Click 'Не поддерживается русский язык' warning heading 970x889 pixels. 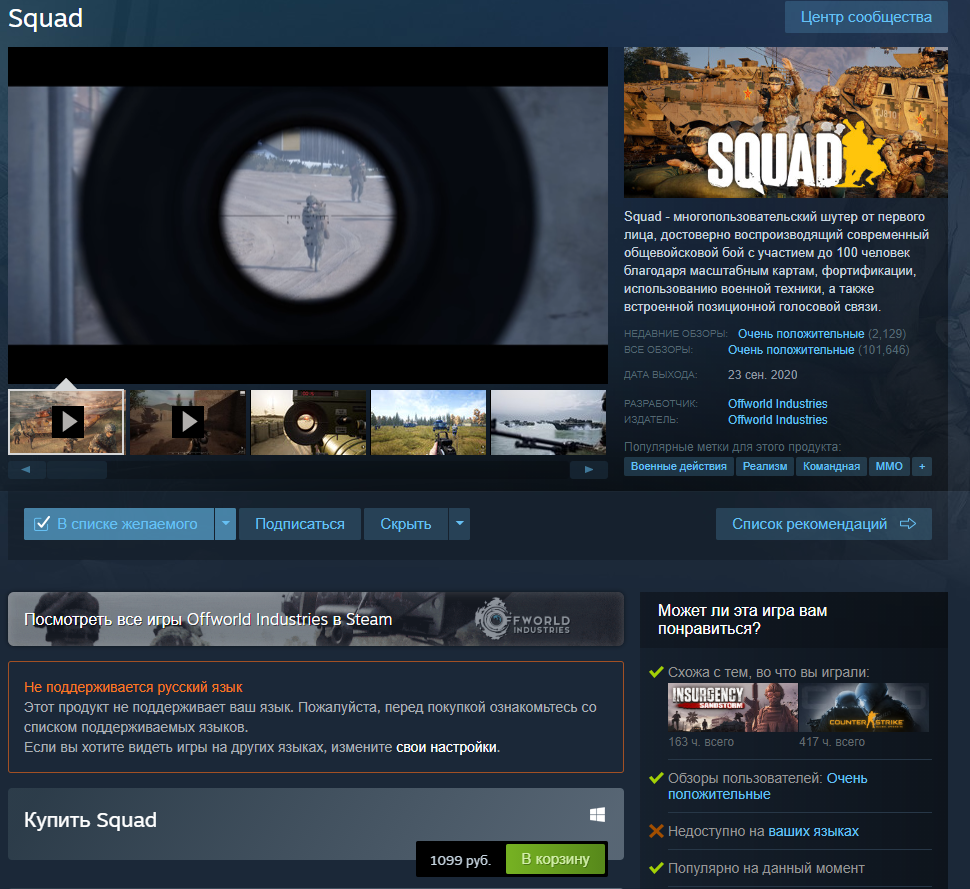coord(133,687)
